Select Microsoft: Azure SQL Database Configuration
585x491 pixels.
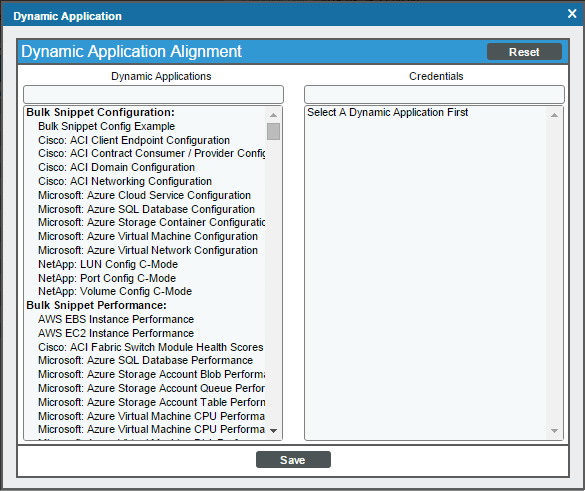coord(146,209)
